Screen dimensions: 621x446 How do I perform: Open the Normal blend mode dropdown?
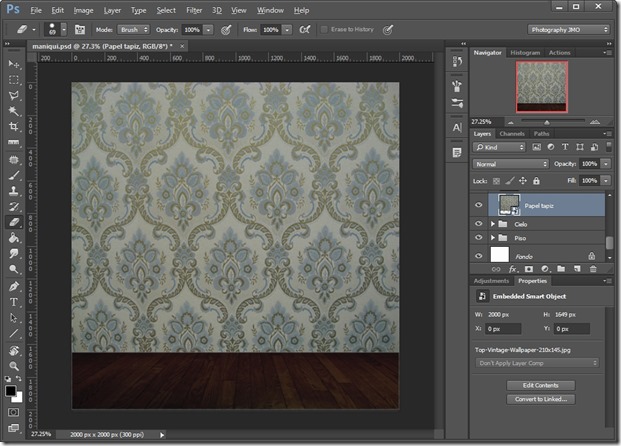tap(511, 164)
